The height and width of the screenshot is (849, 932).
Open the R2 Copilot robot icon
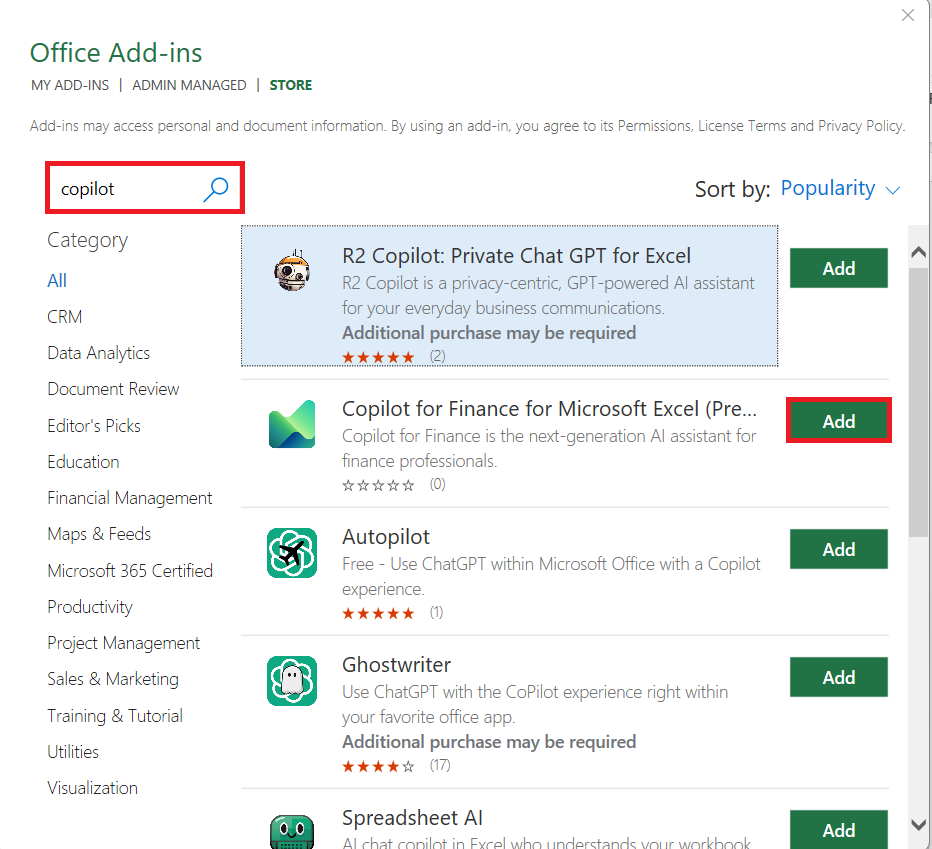(x=292, y=272)
